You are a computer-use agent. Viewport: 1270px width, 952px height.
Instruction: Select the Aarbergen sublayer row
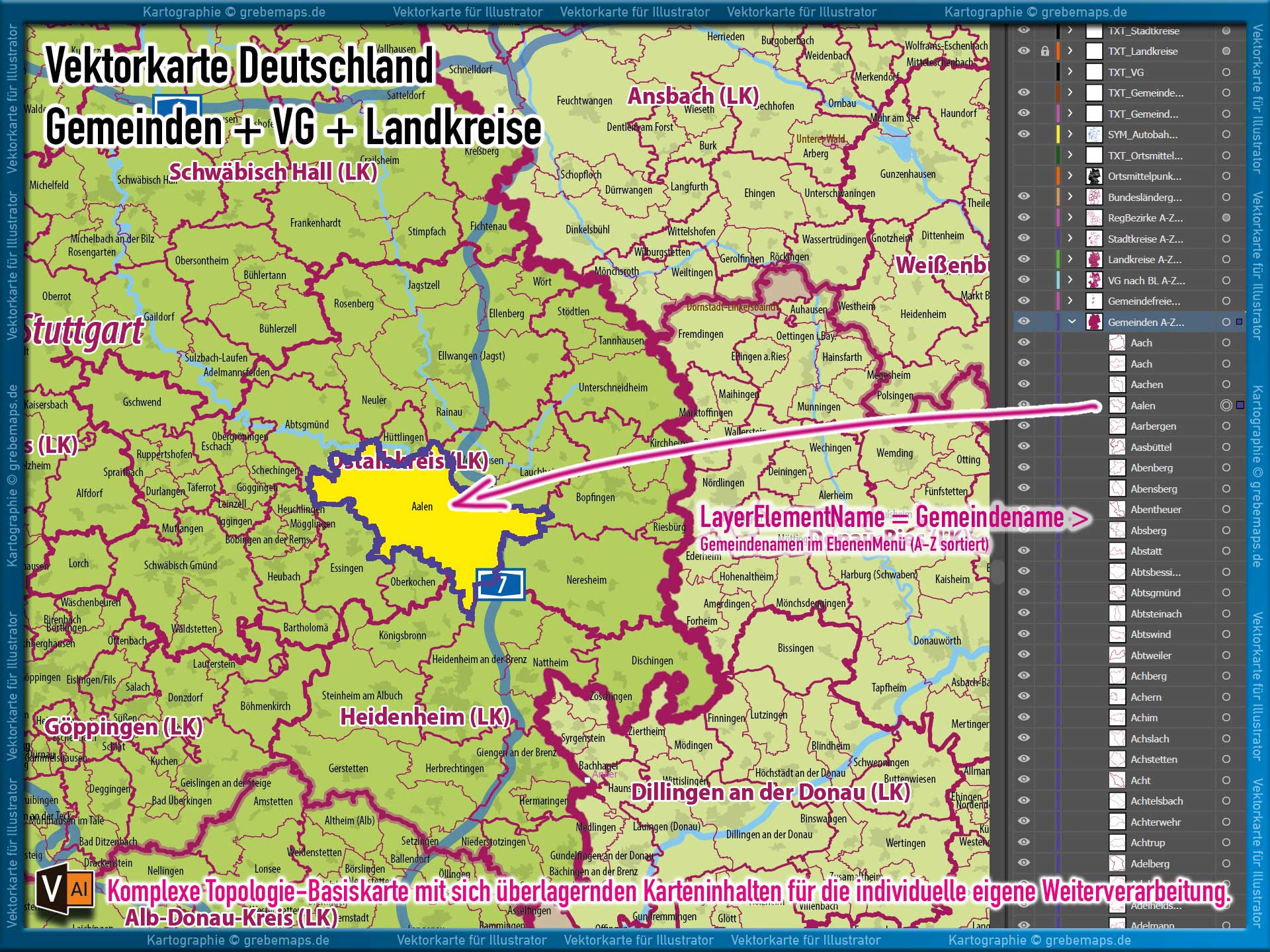1129,426
